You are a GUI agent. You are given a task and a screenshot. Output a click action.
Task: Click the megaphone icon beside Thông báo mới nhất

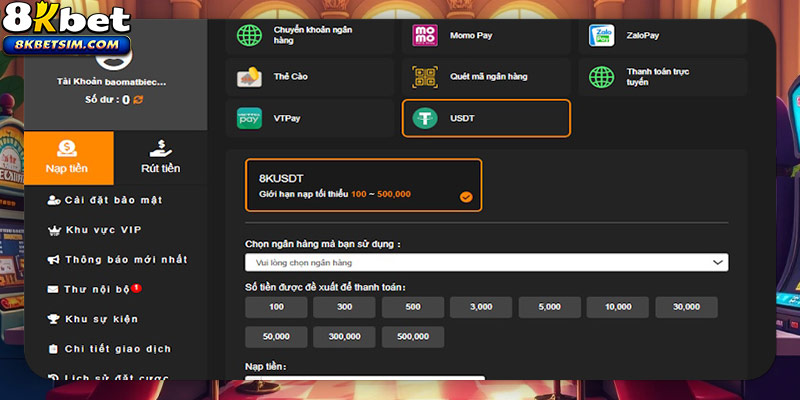(54, 260)
